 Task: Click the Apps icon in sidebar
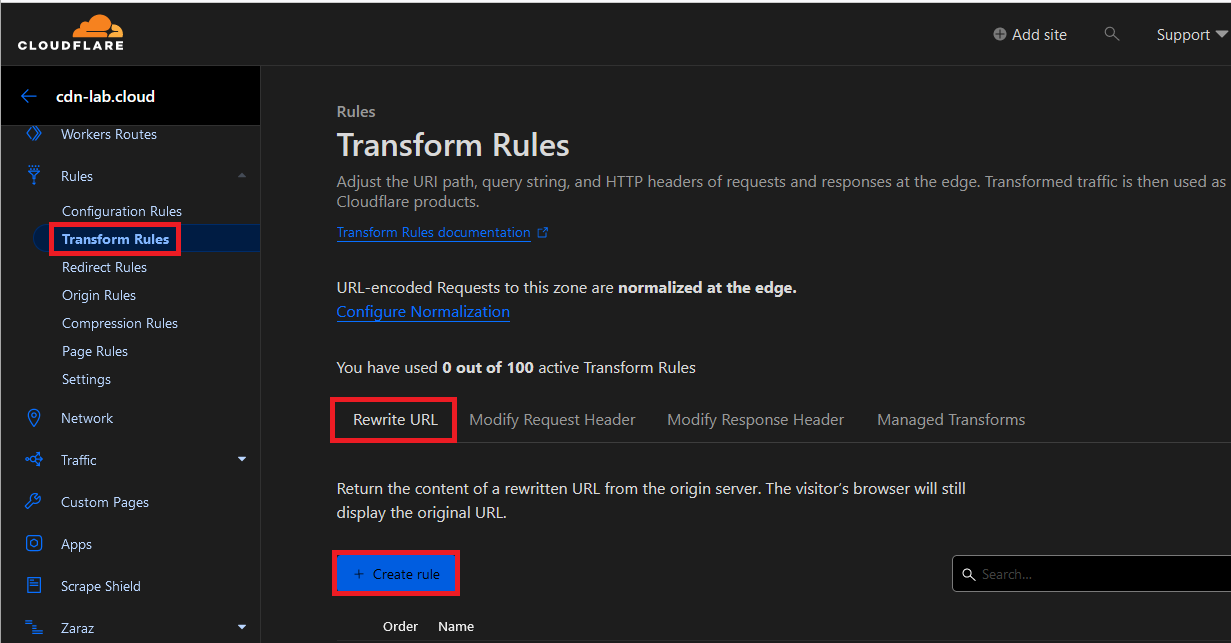(34, 544)
